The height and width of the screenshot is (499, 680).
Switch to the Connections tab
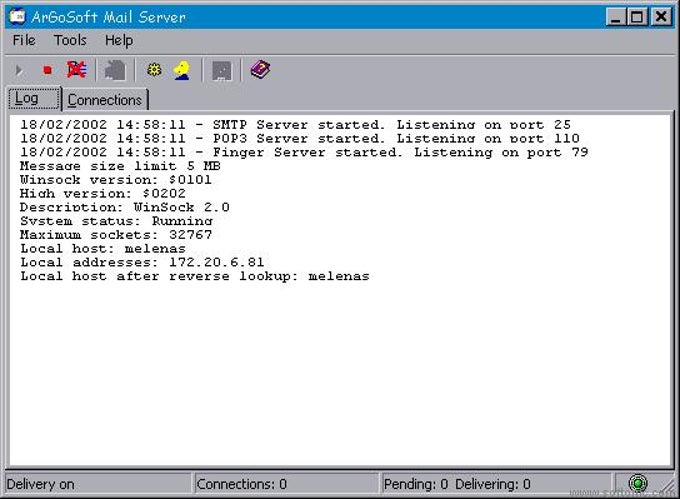pyautogui.click(x=105, y=100)
